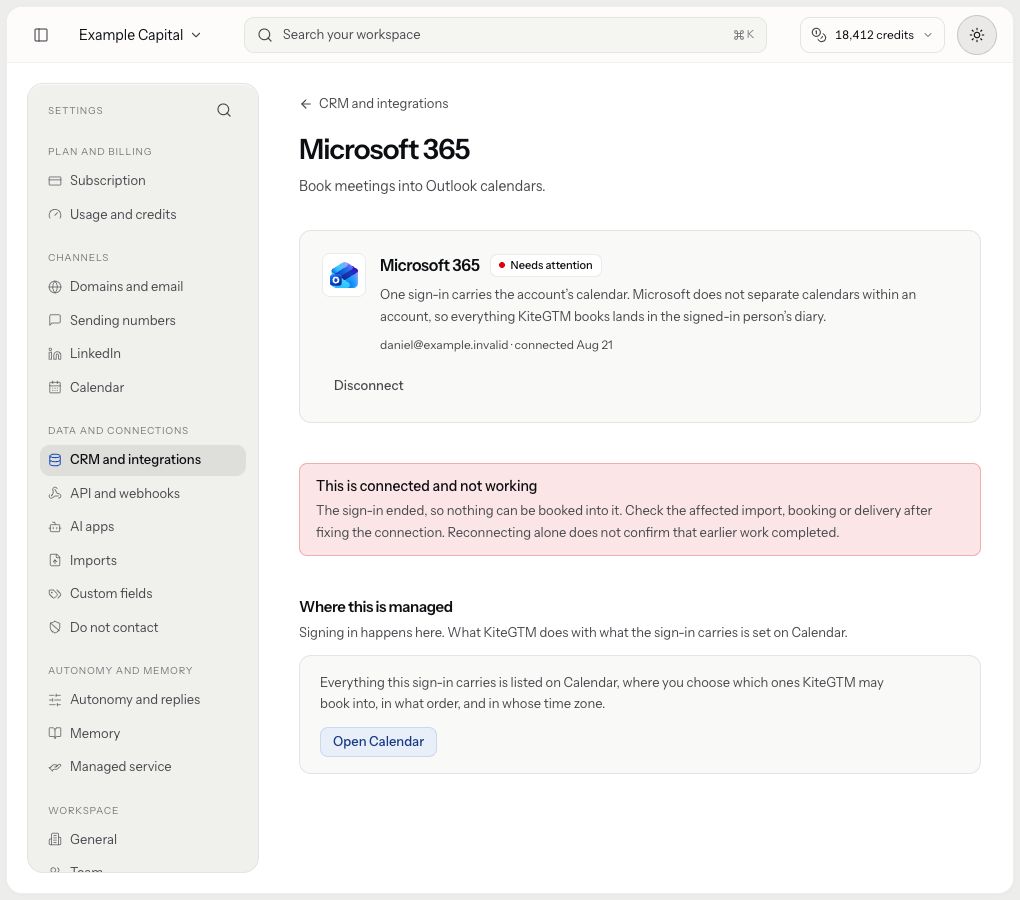Expand the 18,412 credits dropdown
The image size is (1020, 900).
coord(872,35)
